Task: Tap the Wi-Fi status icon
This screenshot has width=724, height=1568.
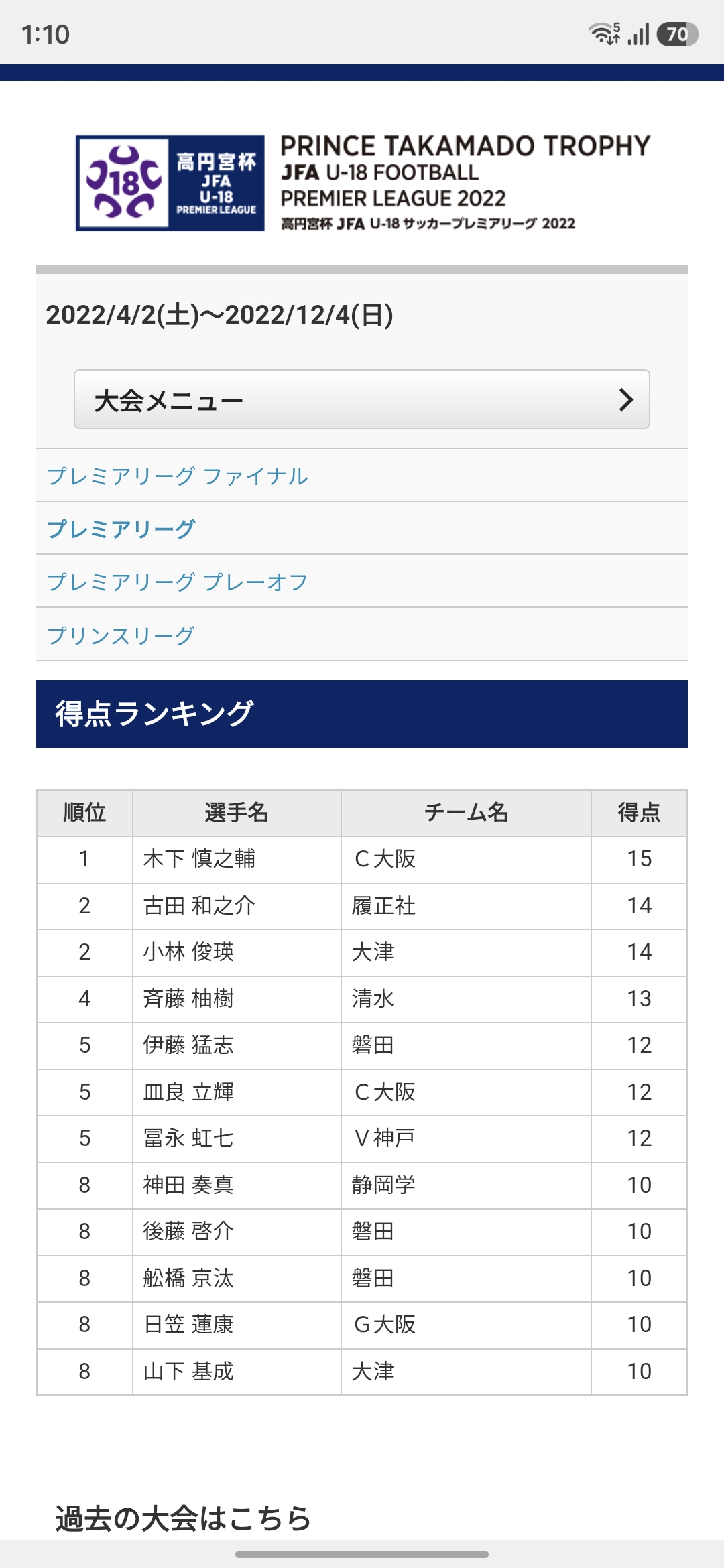Action: [x=604, y=34]
